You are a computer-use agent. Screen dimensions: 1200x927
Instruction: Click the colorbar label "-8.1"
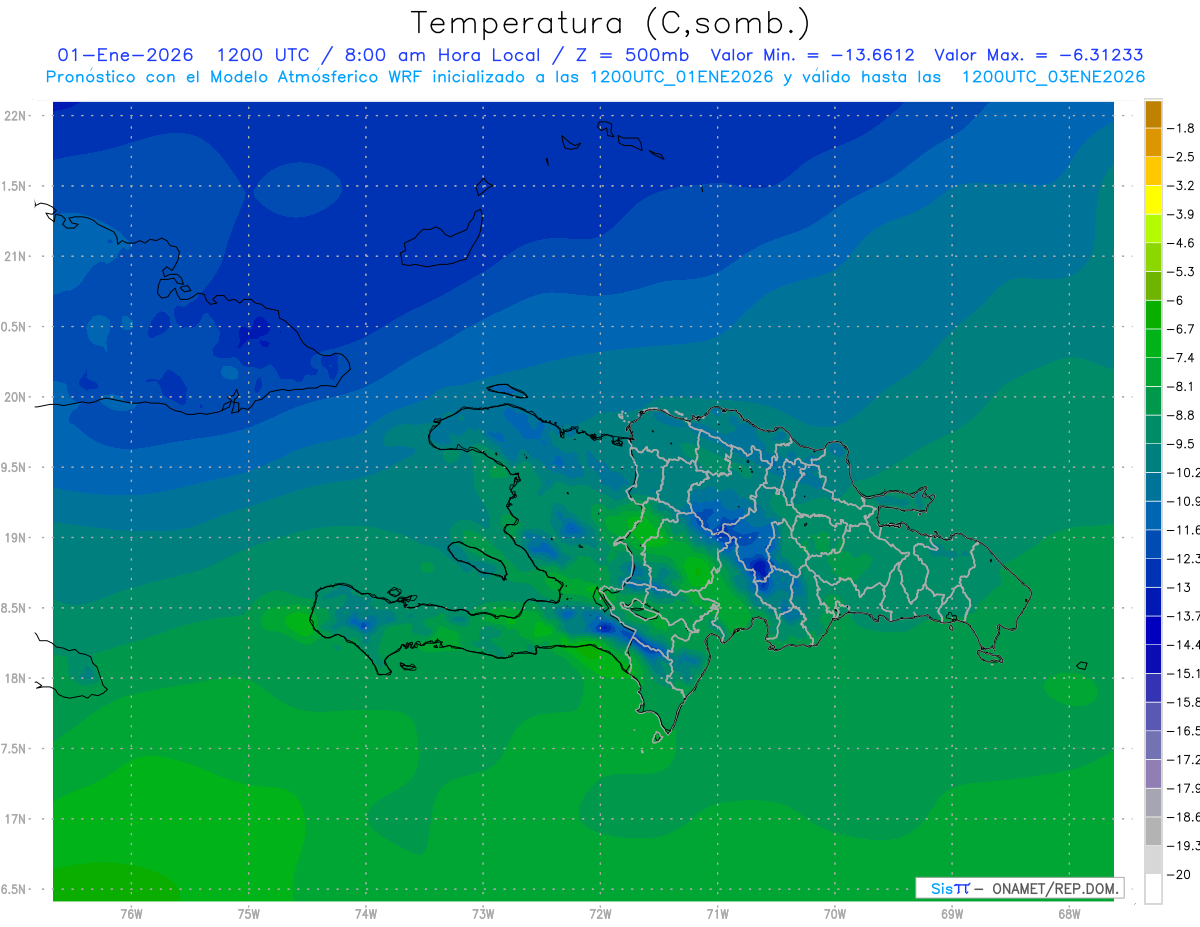[1183, 386]
